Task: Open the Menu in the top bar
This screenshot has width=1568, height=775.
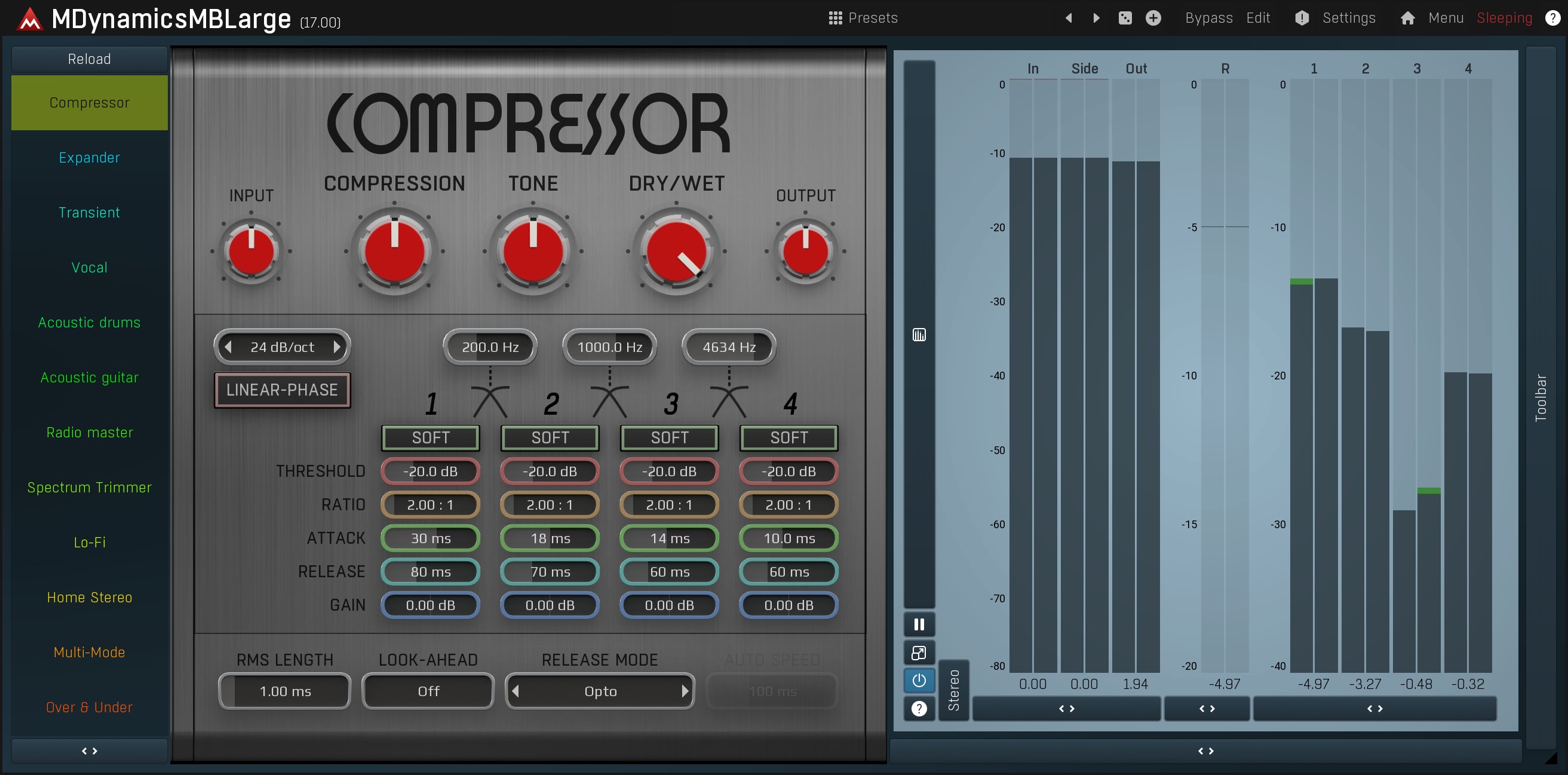Action: coord(1446,18)
